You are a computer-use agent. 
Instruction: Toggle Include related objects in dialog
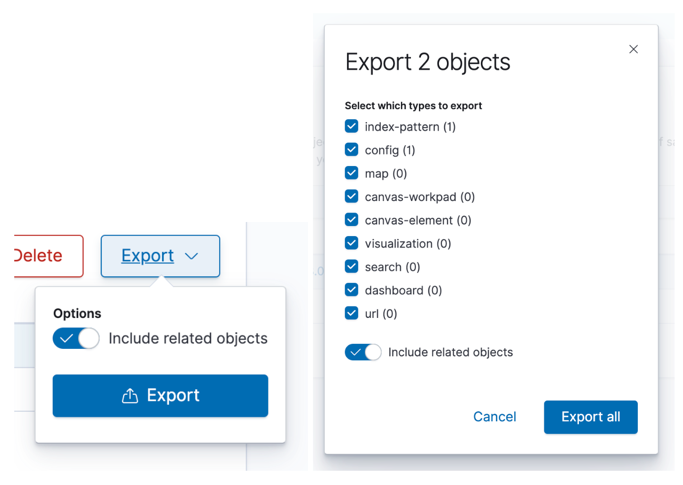point(363,352)
